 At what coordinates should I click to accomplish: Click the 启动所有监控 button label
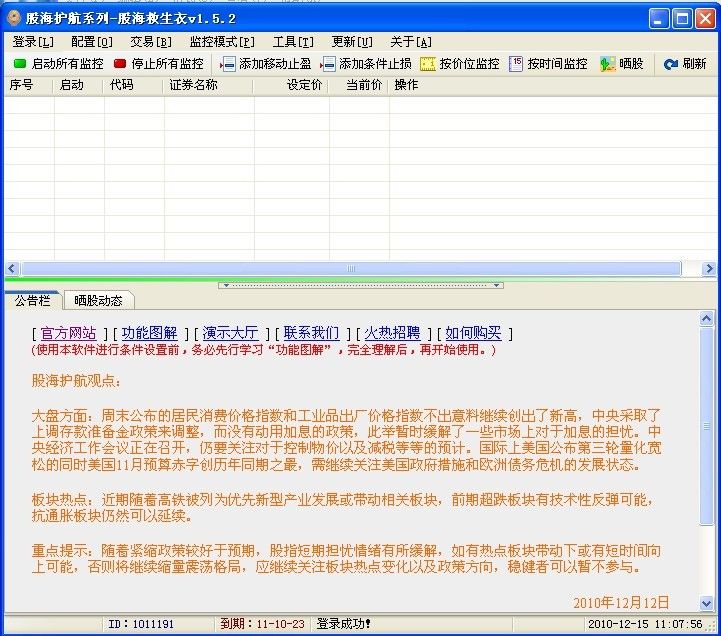point(68,64)
